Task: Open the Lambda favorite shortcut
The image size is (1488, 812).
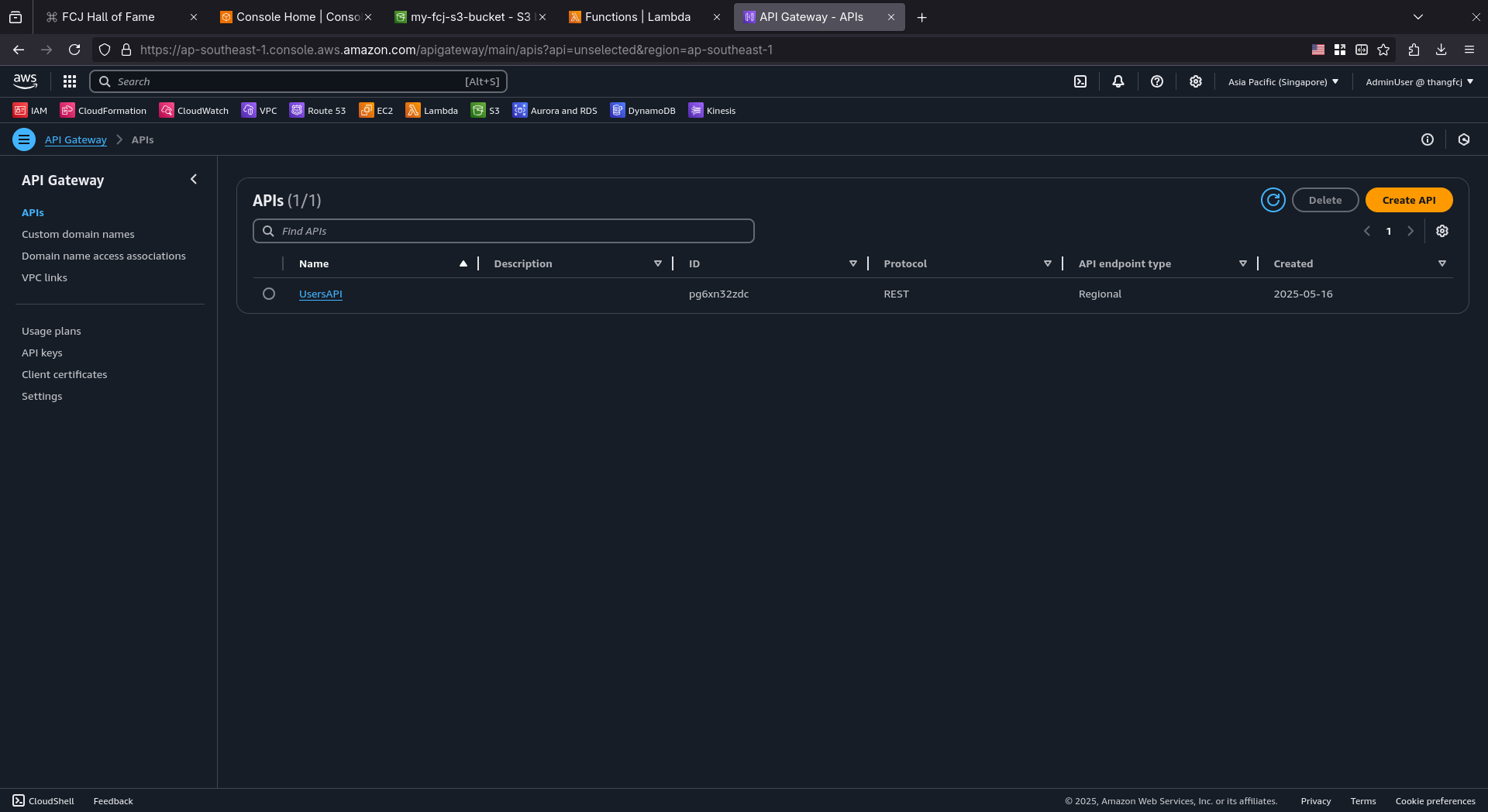Action: pyautogui.click(x=432, y=110)
